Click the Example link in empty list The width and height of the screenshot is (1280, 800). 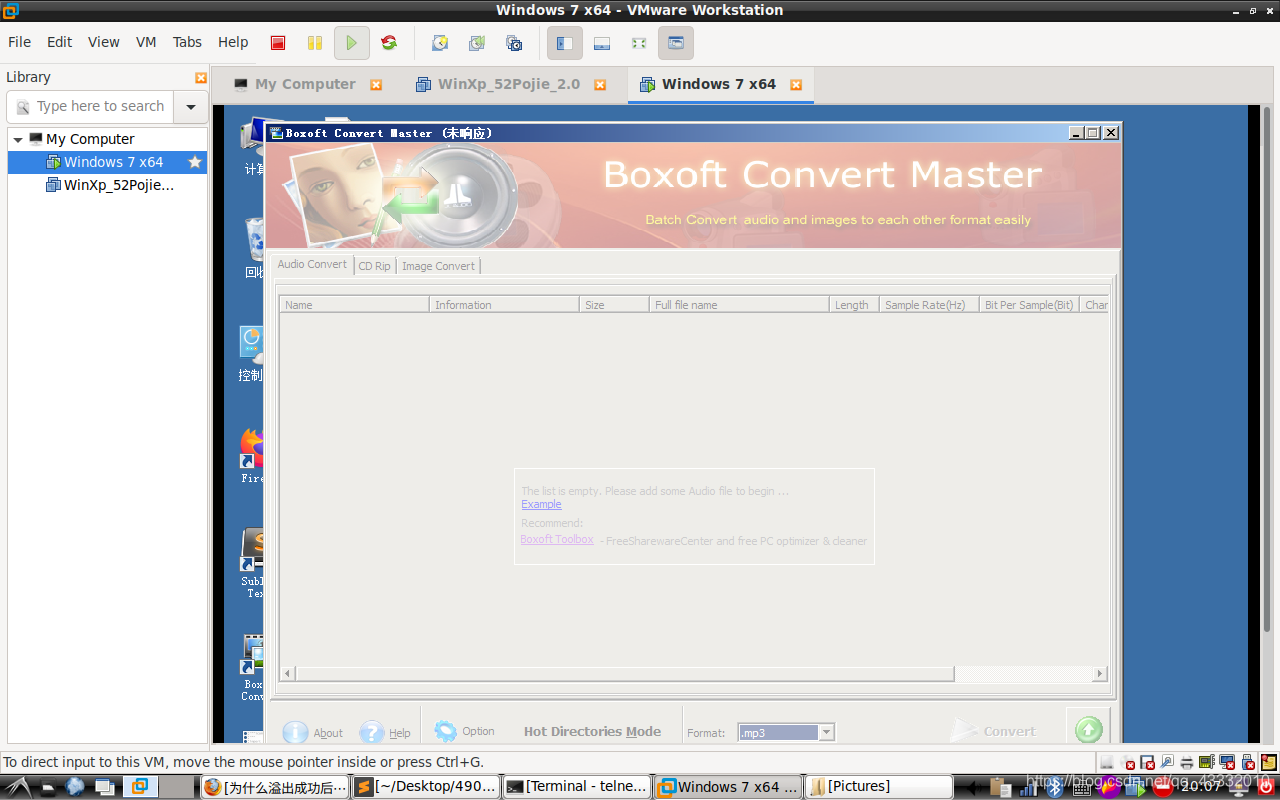point(541,505)
